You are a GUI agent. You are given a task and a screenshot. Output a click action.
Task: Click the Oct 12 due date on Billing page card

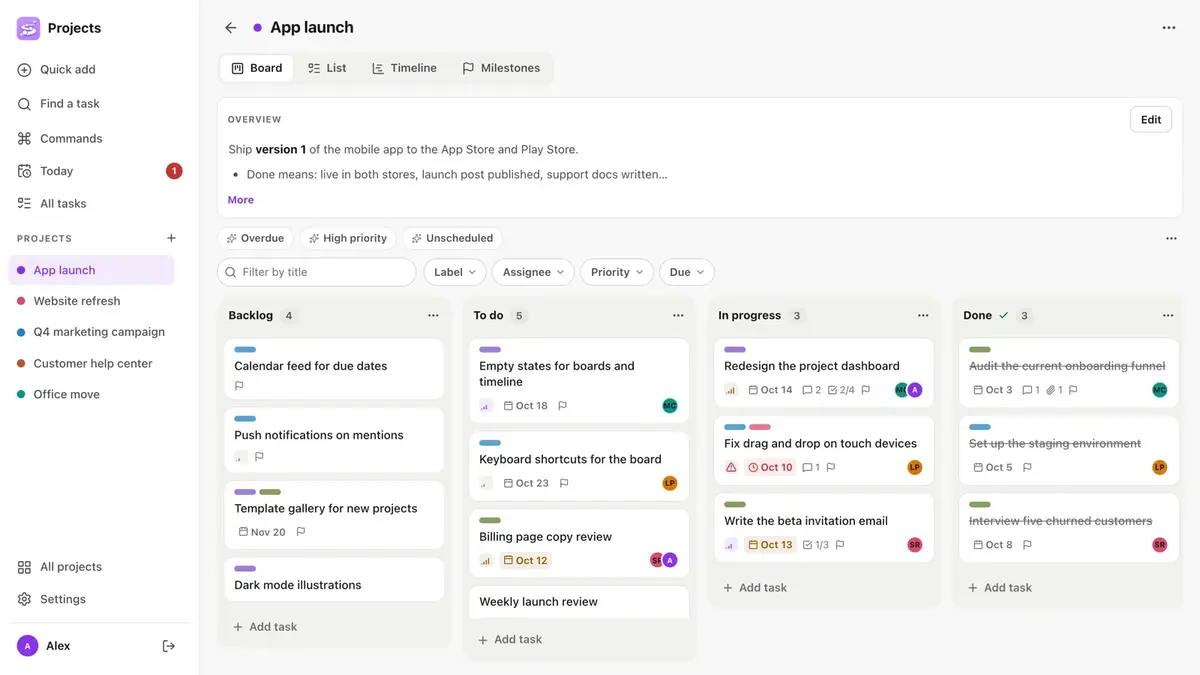click(x=526, y=561)
